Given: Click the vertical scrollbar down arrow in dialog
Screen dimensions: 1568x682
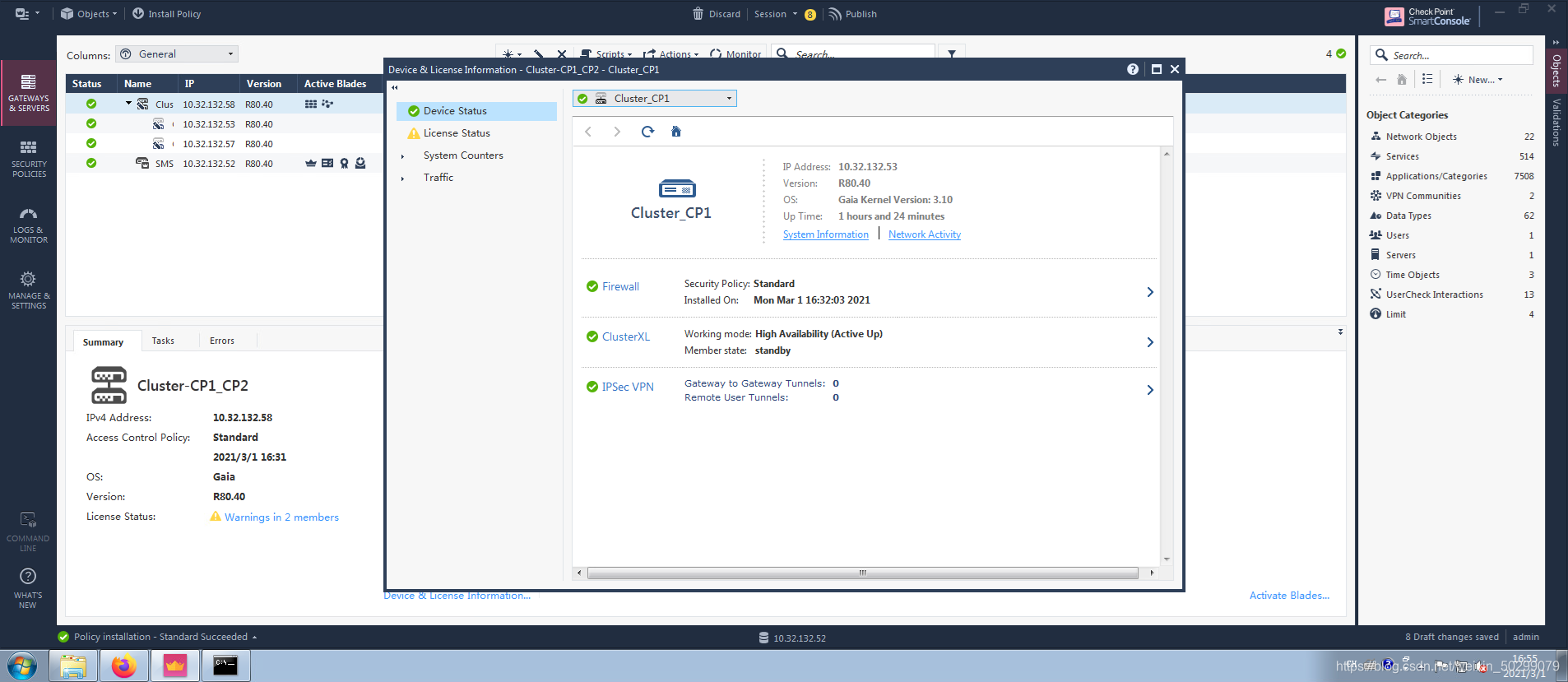Looking at the screenshot, I should pos(1167,559).
